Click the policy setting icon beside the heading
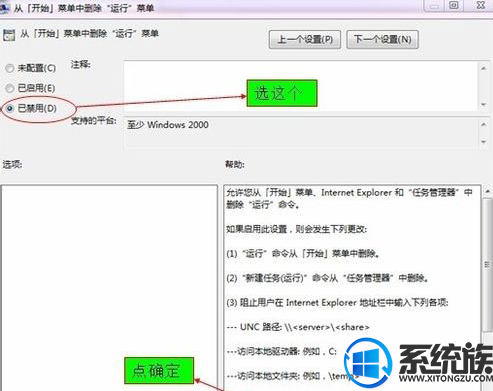 click(x=9, y=35)
